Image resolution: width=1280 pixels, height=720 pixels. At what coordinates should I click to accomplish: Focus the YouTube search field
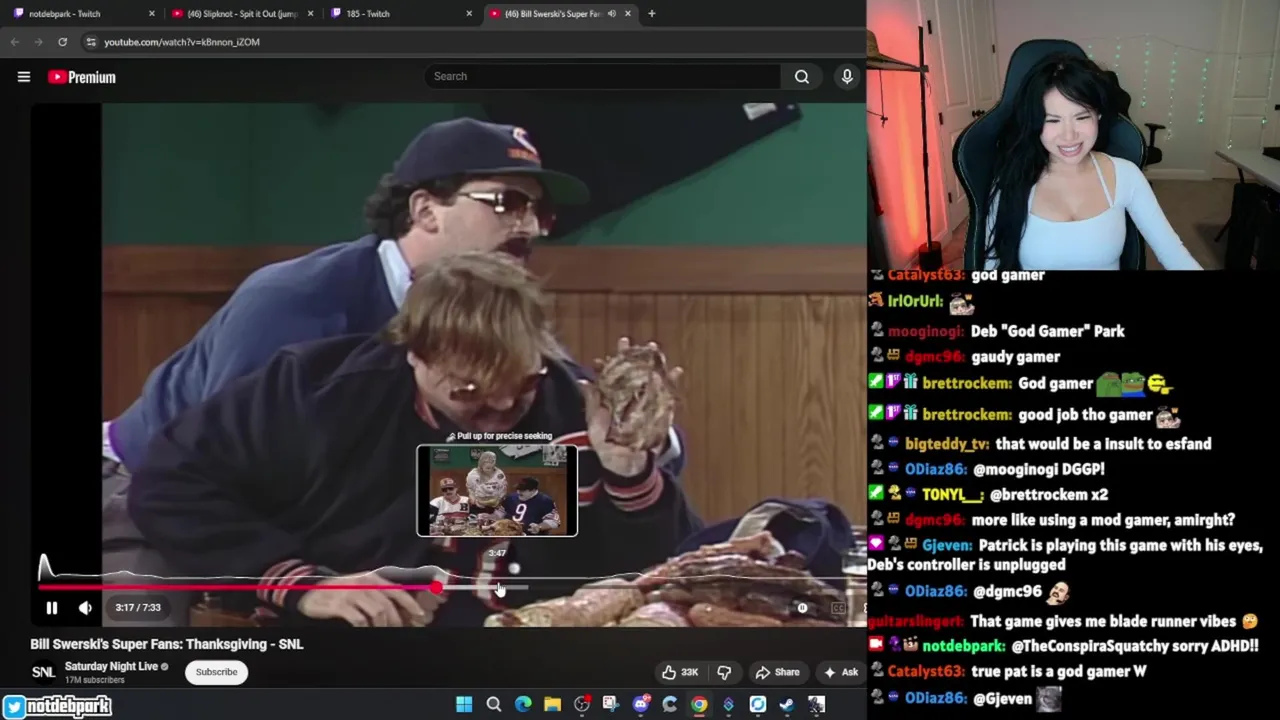tap(603, 76)
